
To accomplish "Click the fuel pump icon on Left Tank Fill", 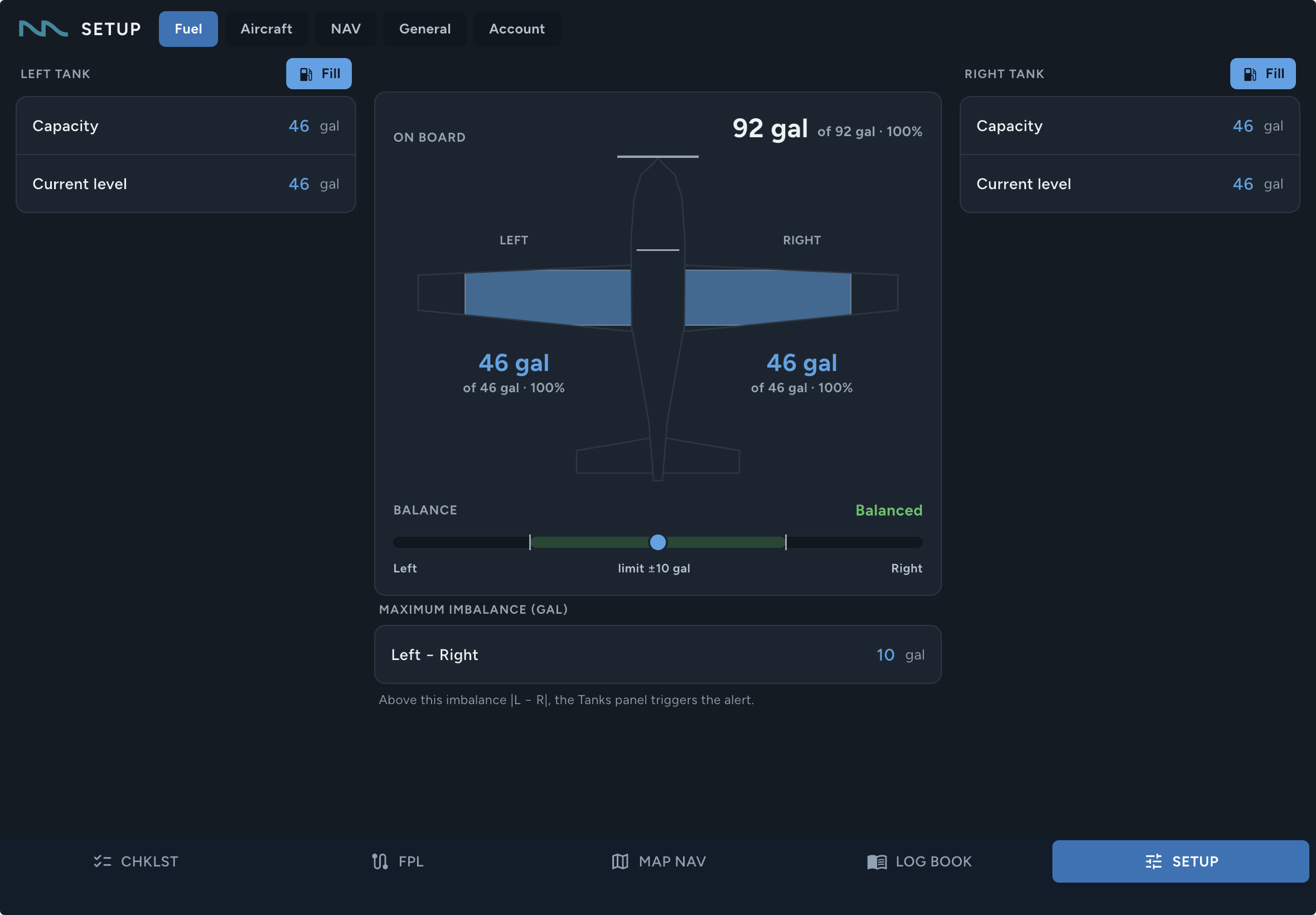I will click(306, 74).
